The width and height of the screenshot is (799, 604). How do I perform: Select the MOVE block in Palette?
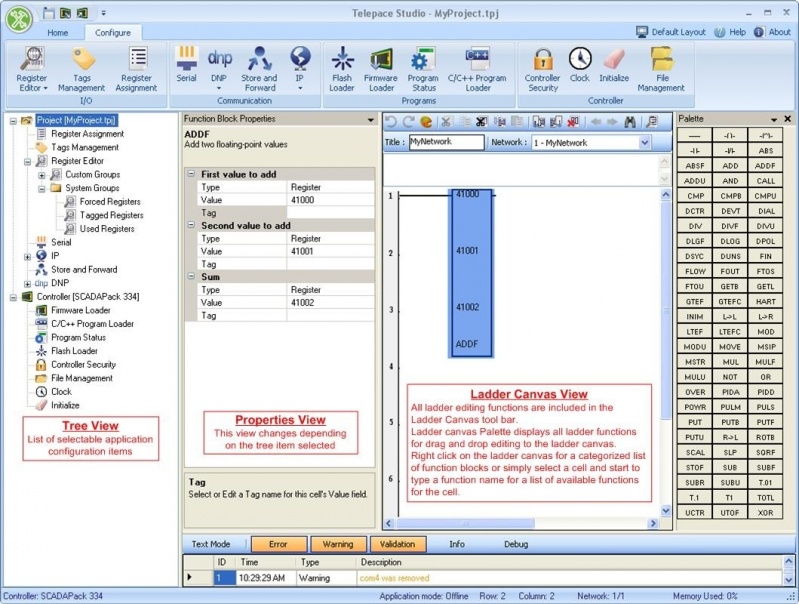730,347
